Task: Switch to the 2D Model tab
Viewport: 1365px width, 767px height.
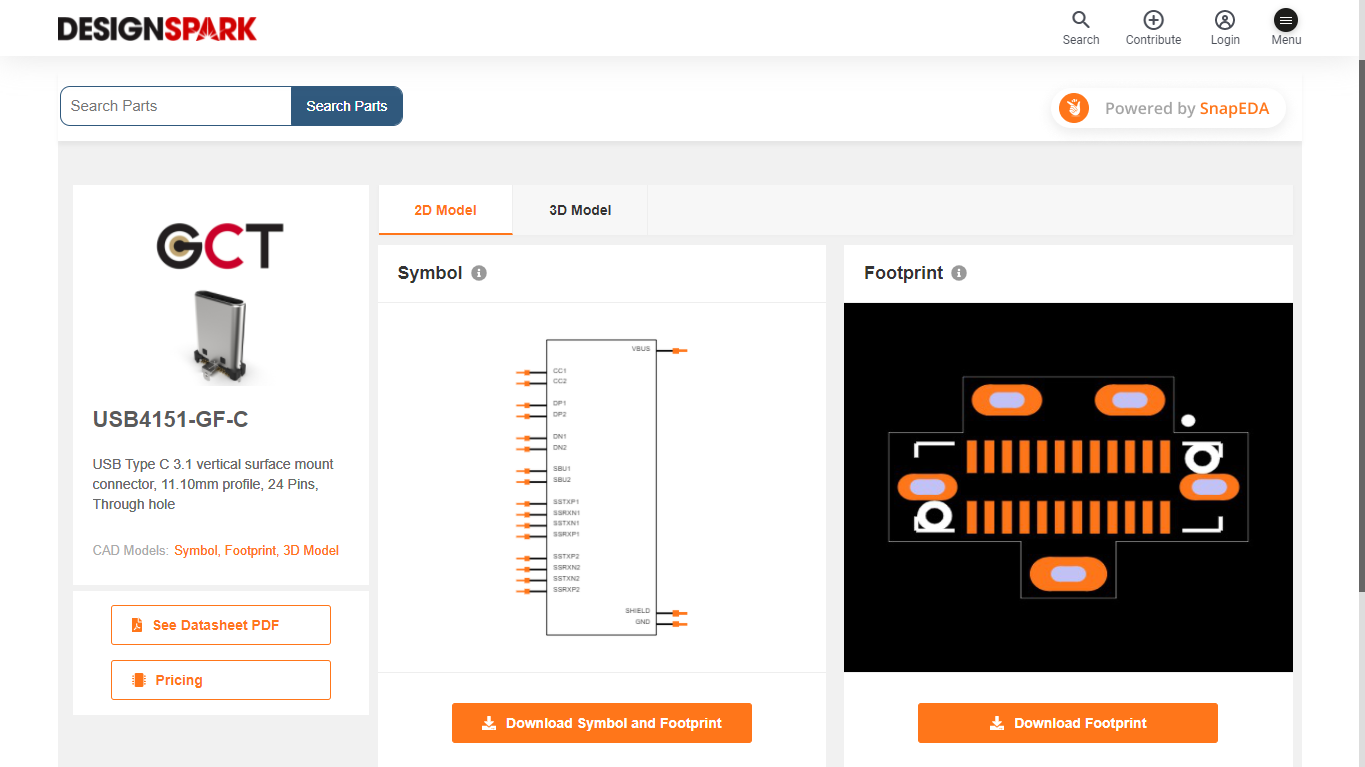Action: pos(445,210)
